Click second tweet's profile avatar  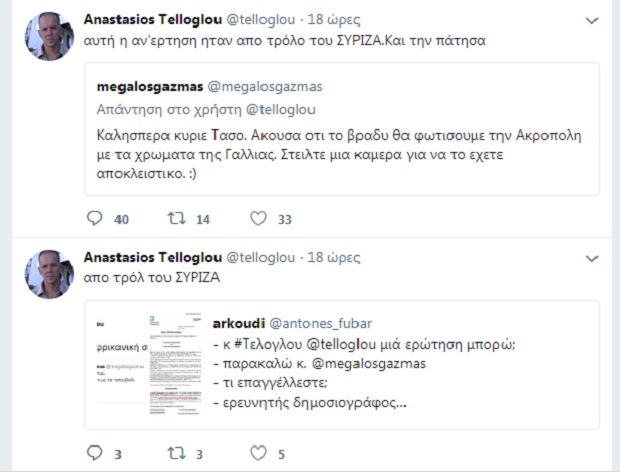point(49,274)
